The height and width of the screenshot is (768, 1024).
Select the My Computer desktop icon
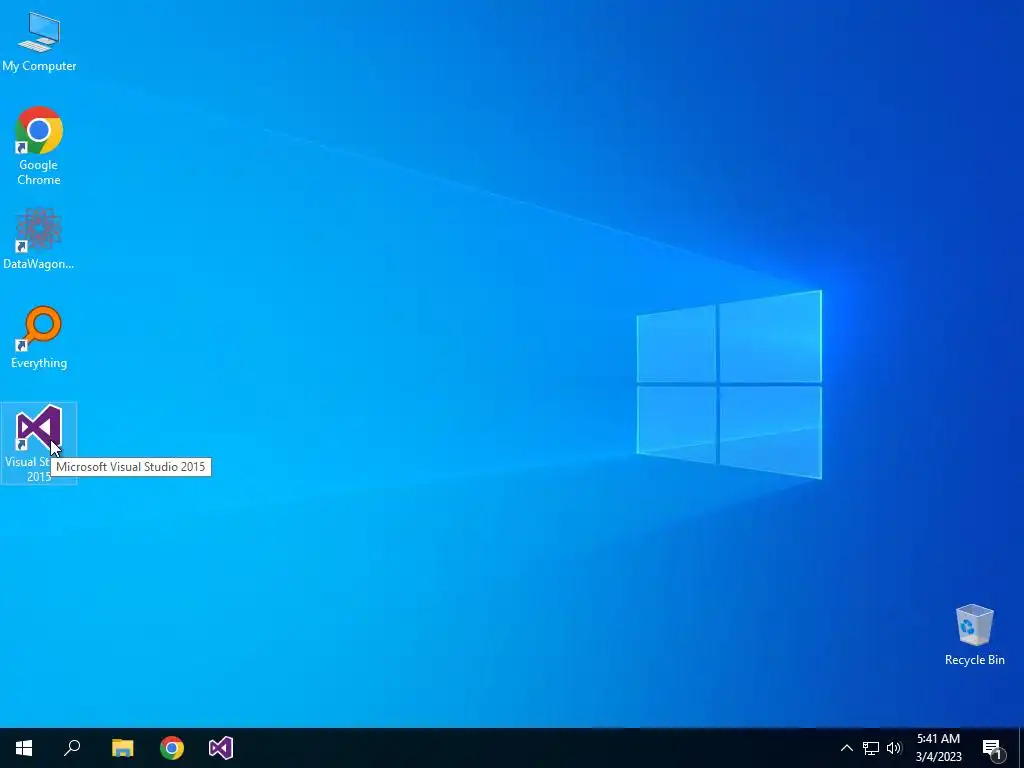[39, 42]
